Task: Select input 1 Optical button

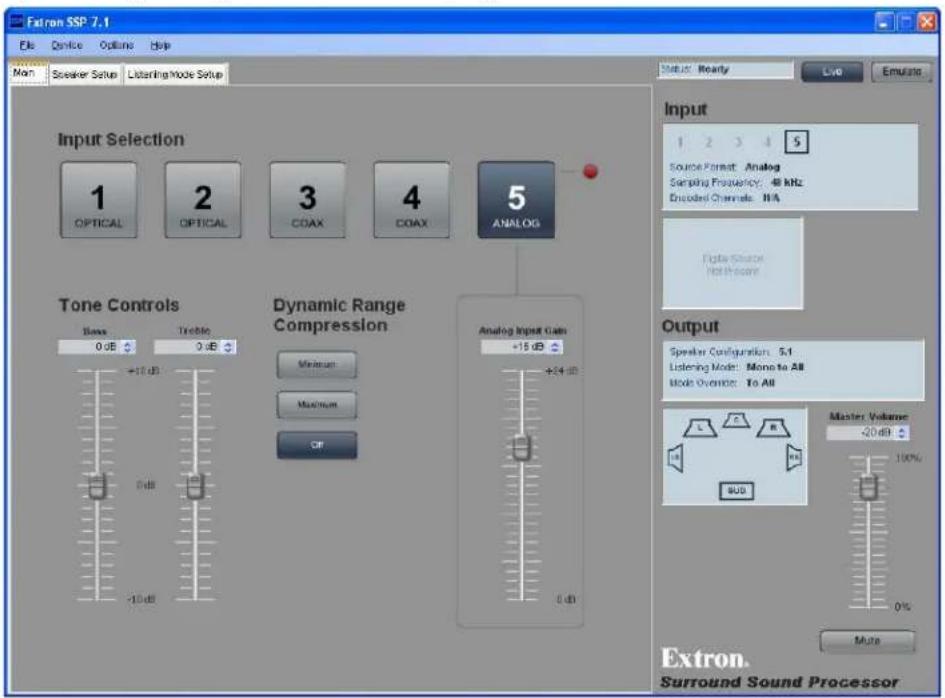Action: coord(98,200)
